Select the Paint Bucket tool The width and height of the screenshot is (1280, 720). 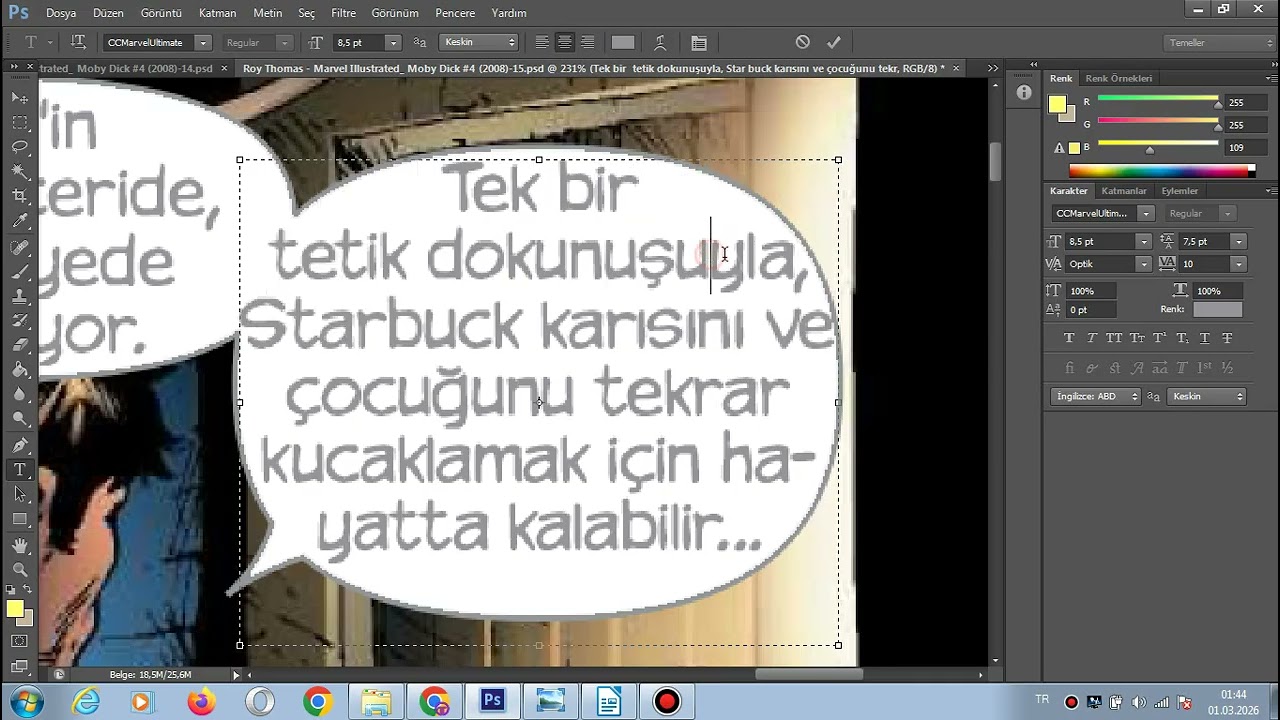coord(19,370)
